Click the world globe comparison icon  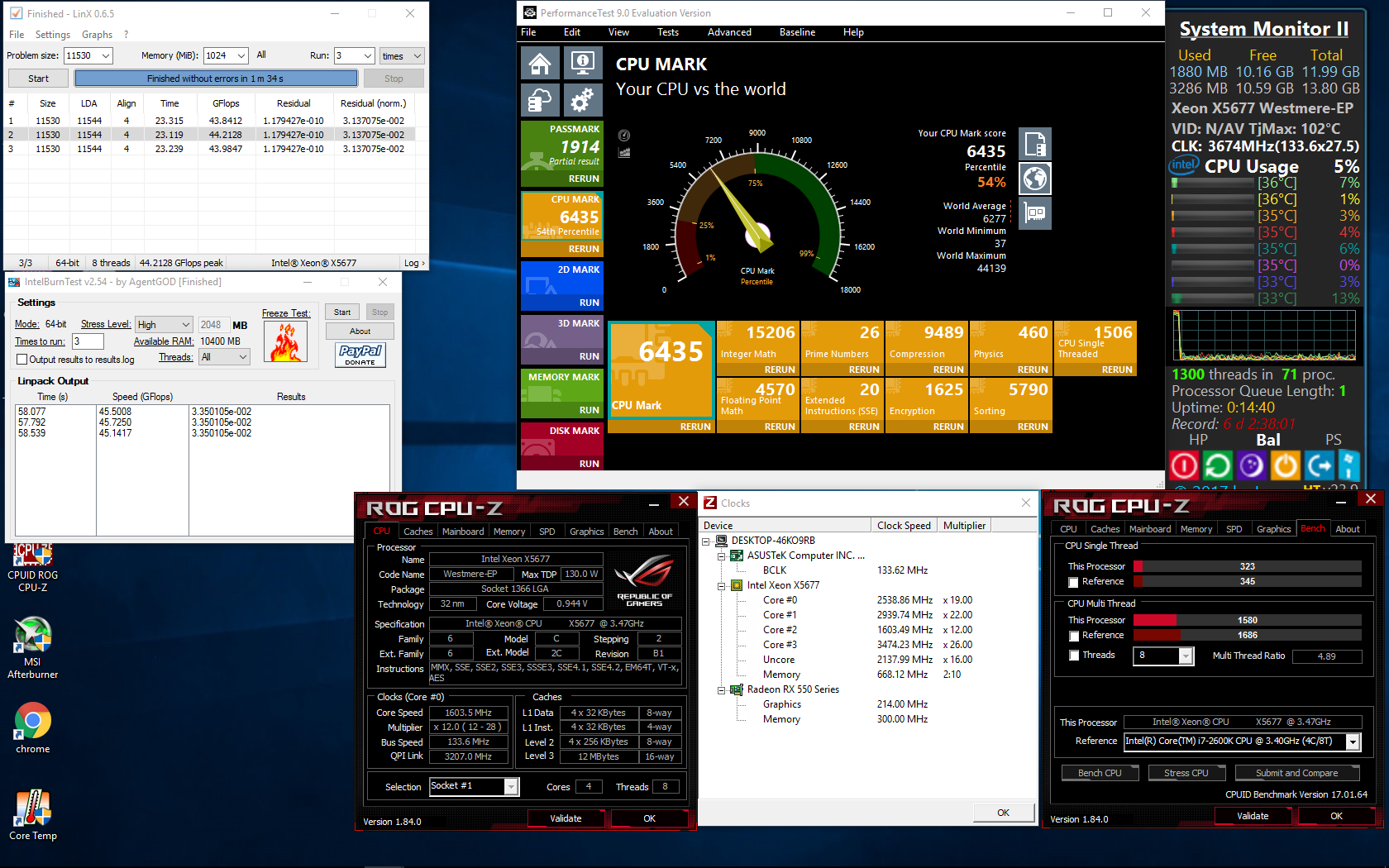point(1036,179)
